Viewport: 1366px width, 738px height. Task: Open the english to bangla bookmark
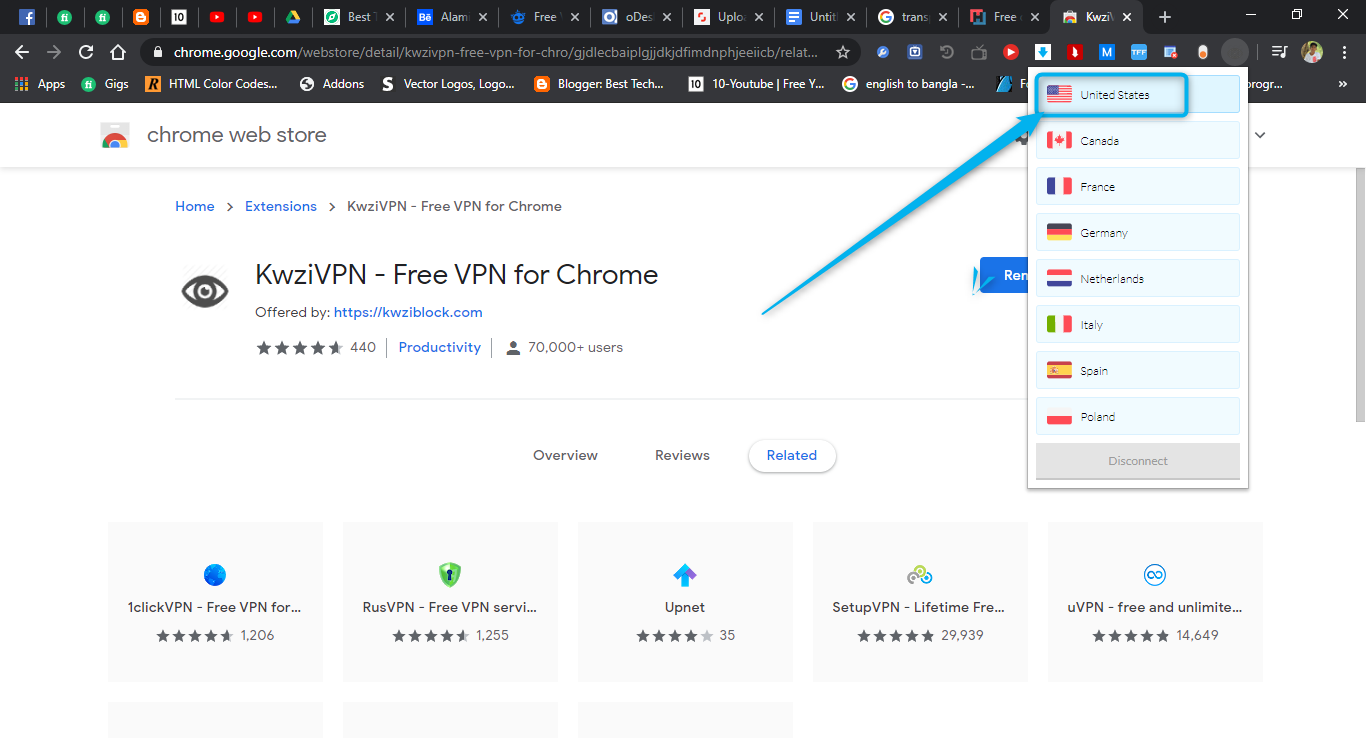pyautogui.click(x=909, y=84)
